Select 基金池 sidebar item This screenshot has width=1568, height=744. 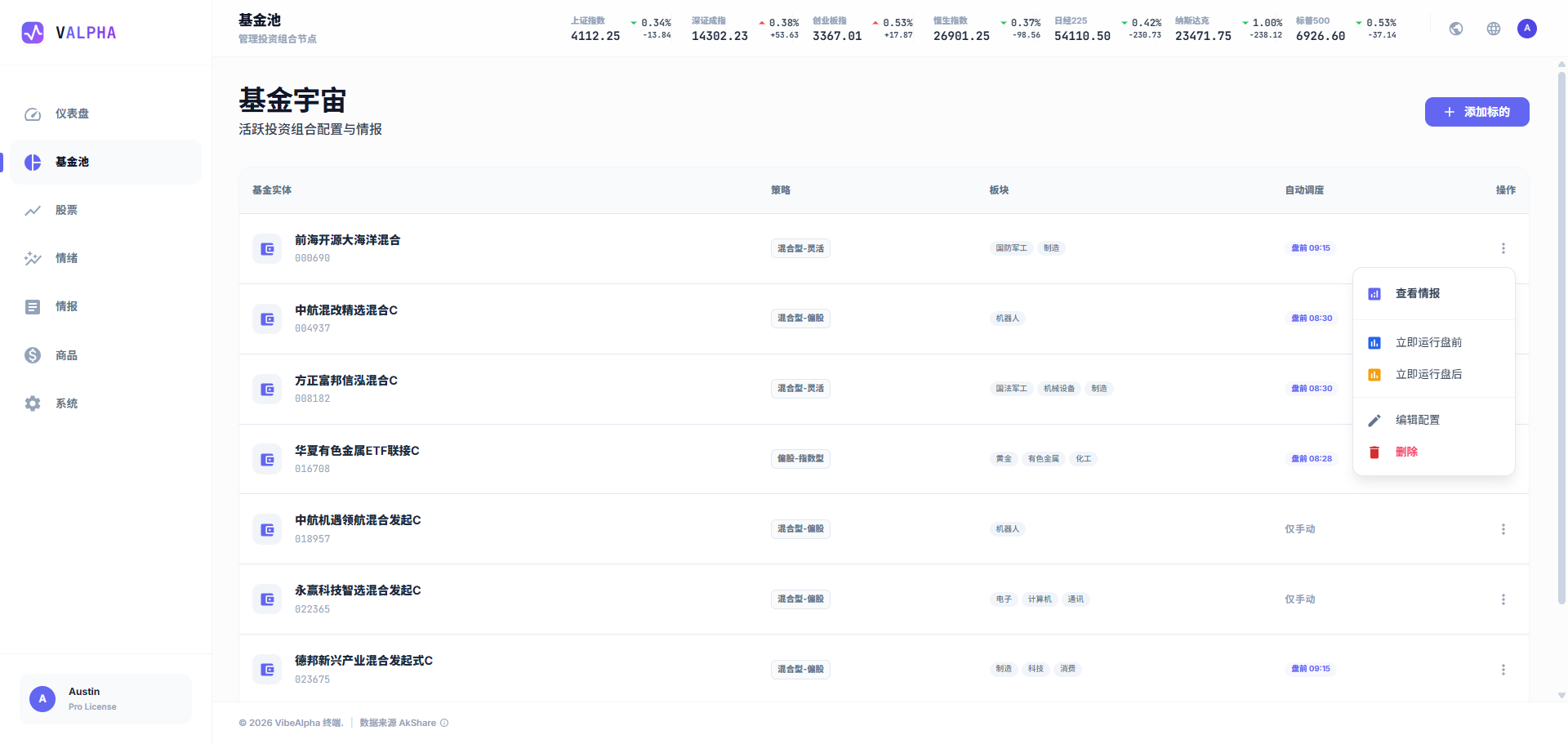click(x=106, y=162)
